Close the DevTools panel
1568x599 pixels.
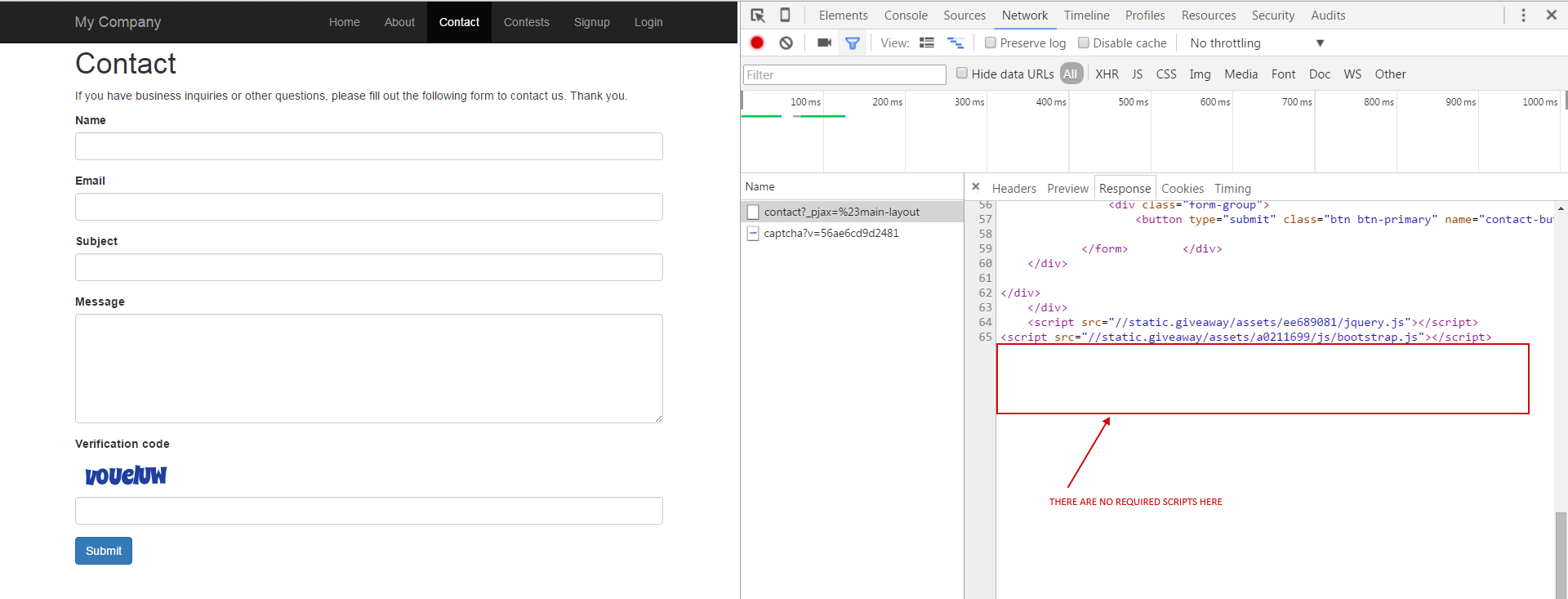pyautogui.click(x=1552, y=15)
